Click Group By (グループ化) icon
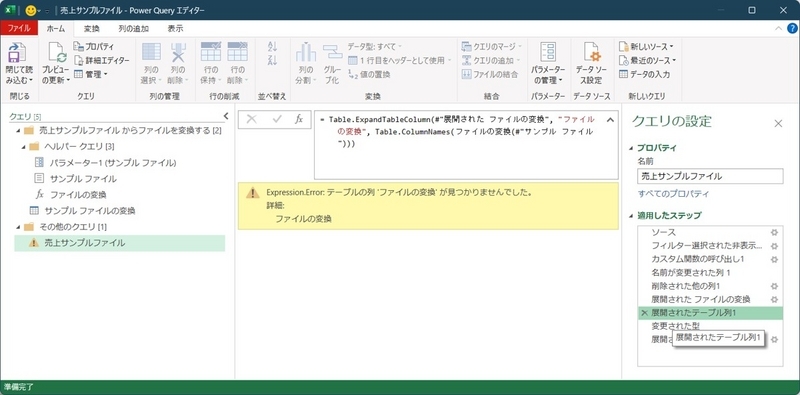Screen dimensions: 800x395 pos(332,52)
